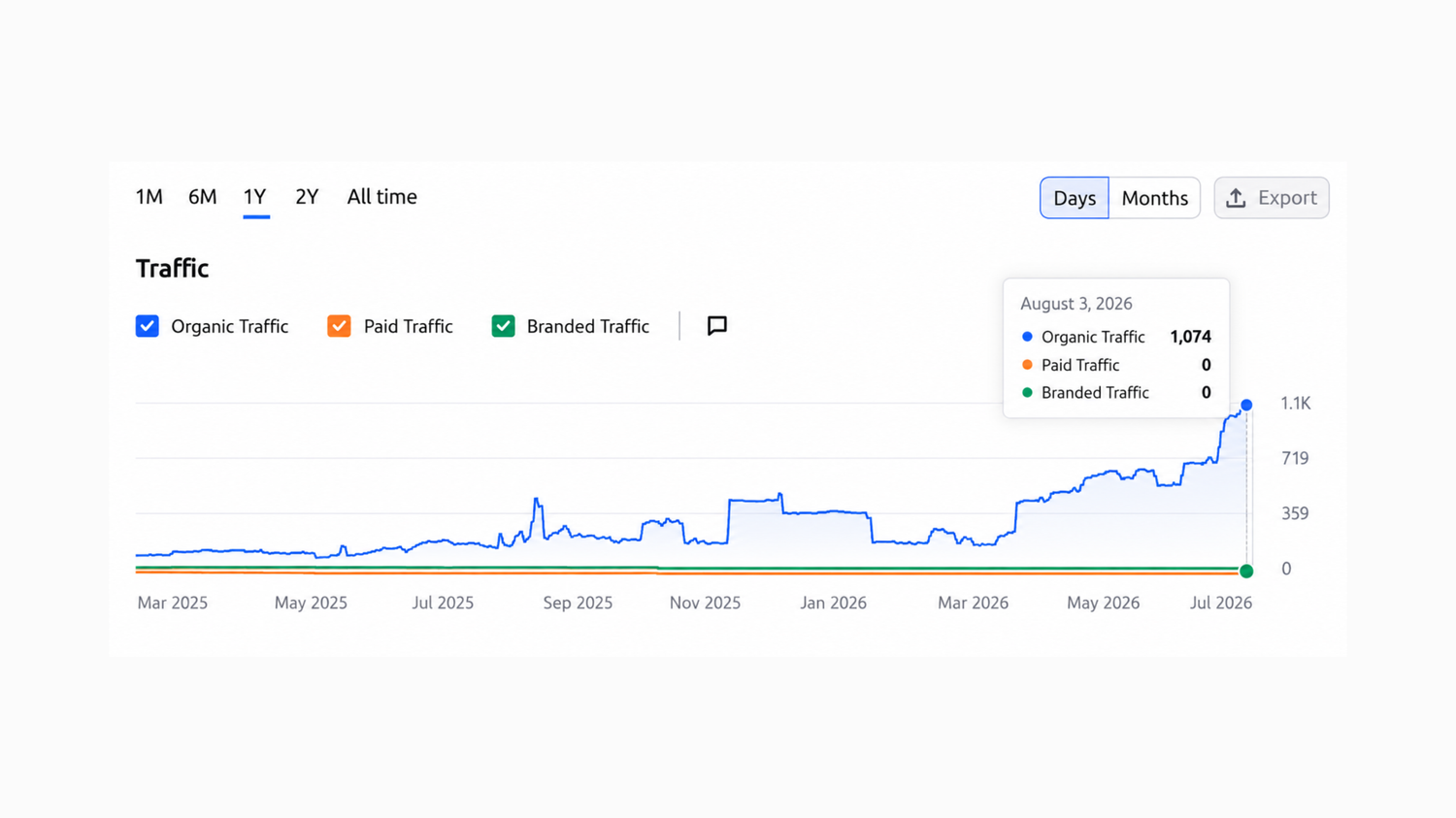Select the 1Y time range tab
The height and width of the screenshot is (818, 1456).
tap(255, 197)
